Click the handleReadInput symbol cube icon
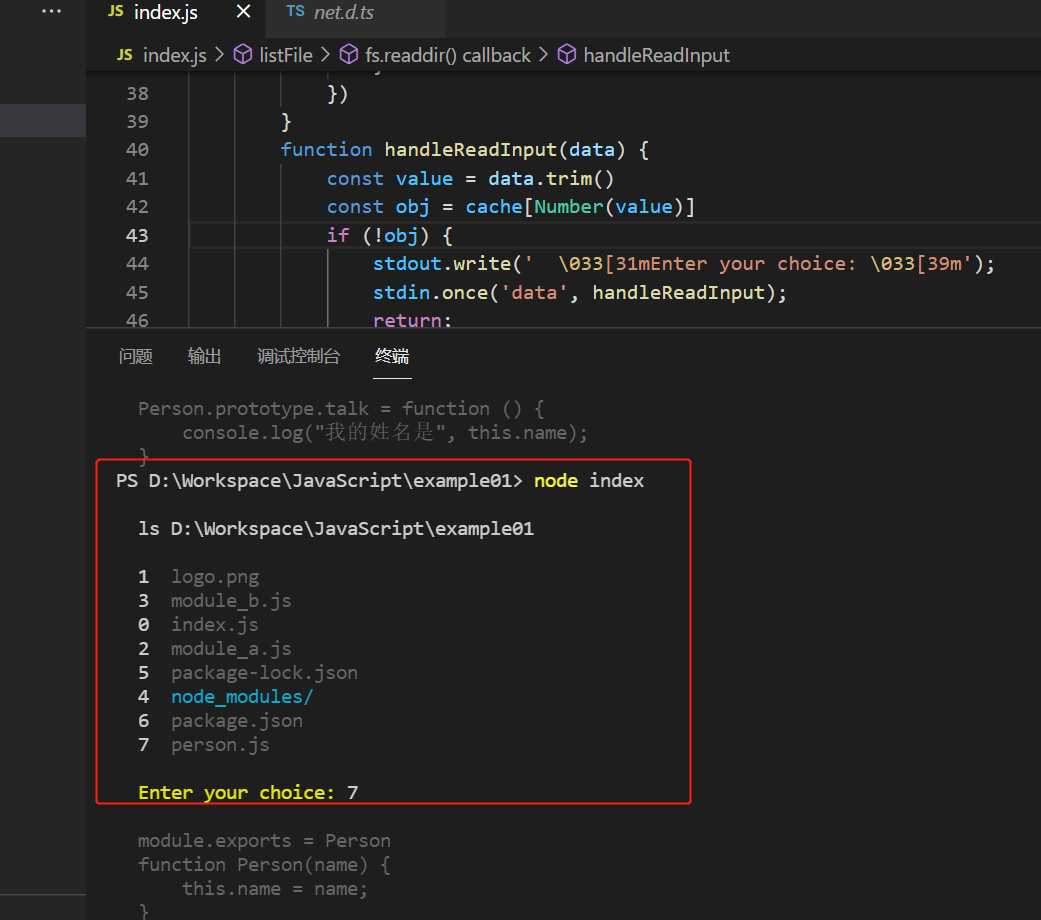Image resolution: width=1041 pixels, height=920 pixels. 566,54
